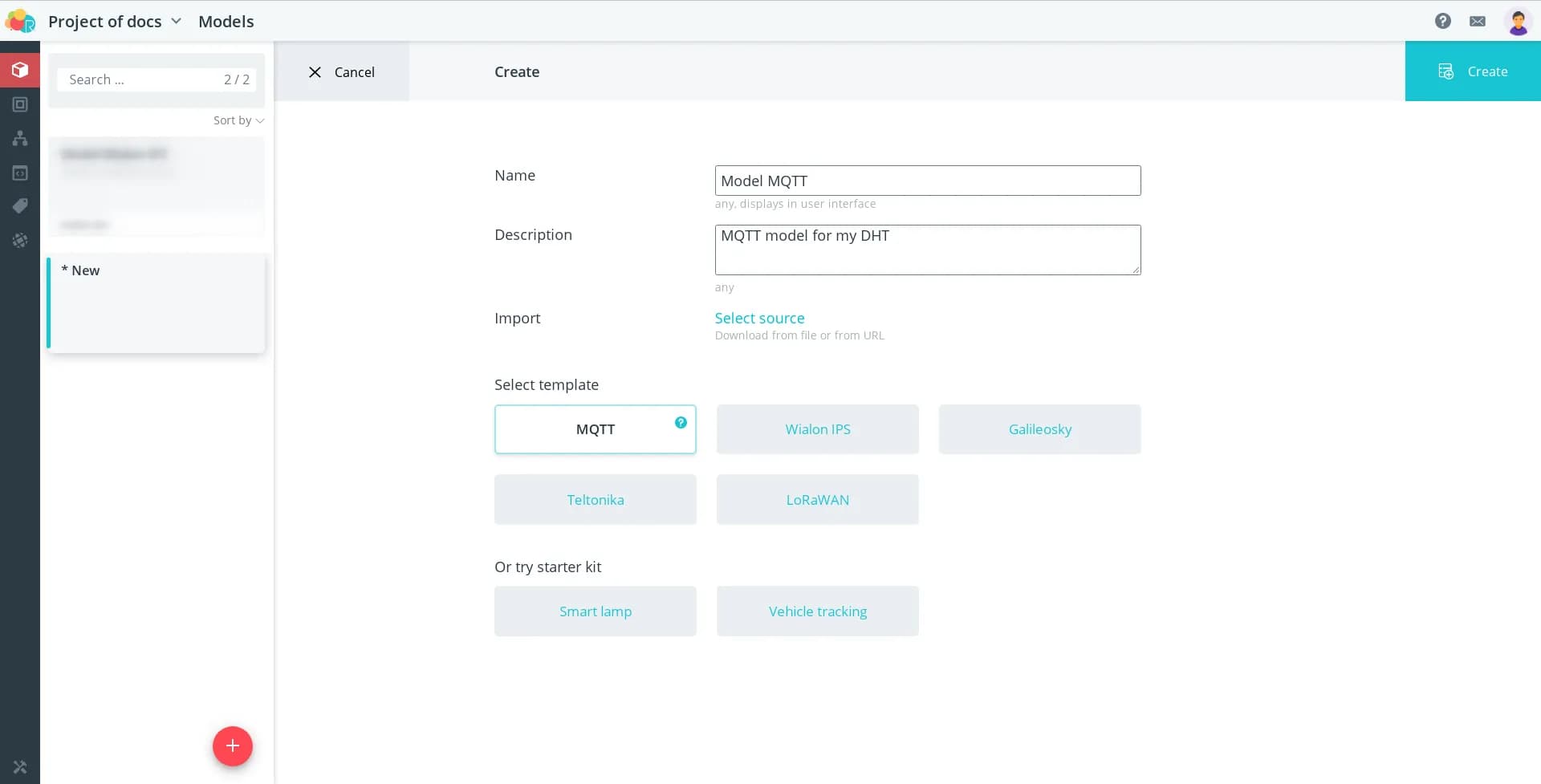This screenshot has height=784, width=1541.
Task: Open the Models cube icon in sidebar
Action: point(20,70)
